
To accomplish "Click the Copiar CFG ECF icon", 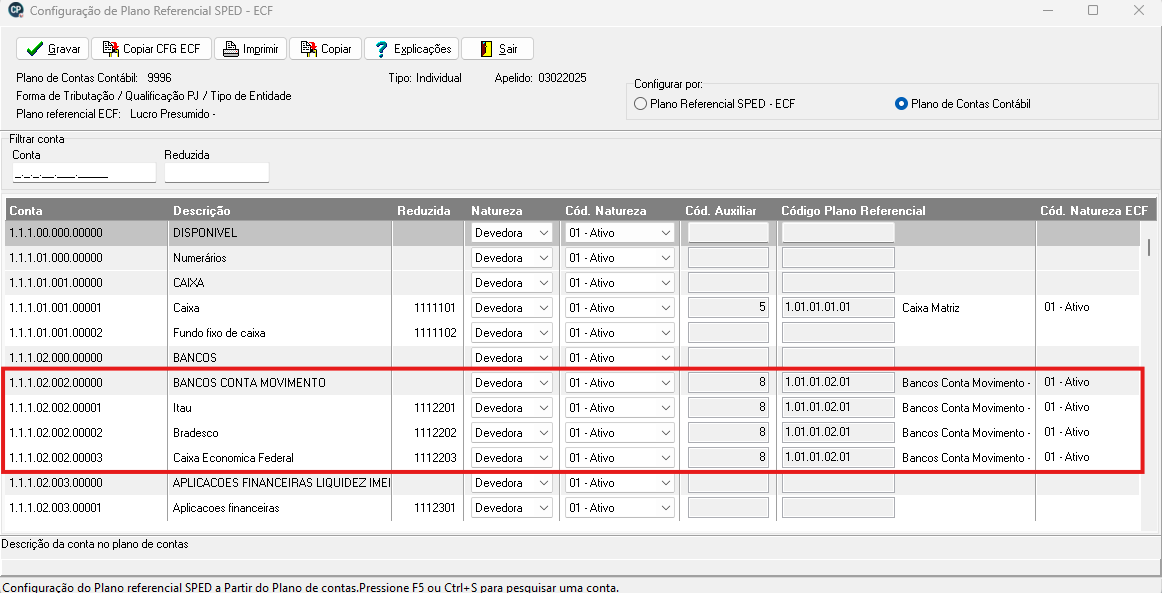I will (110, 49).
